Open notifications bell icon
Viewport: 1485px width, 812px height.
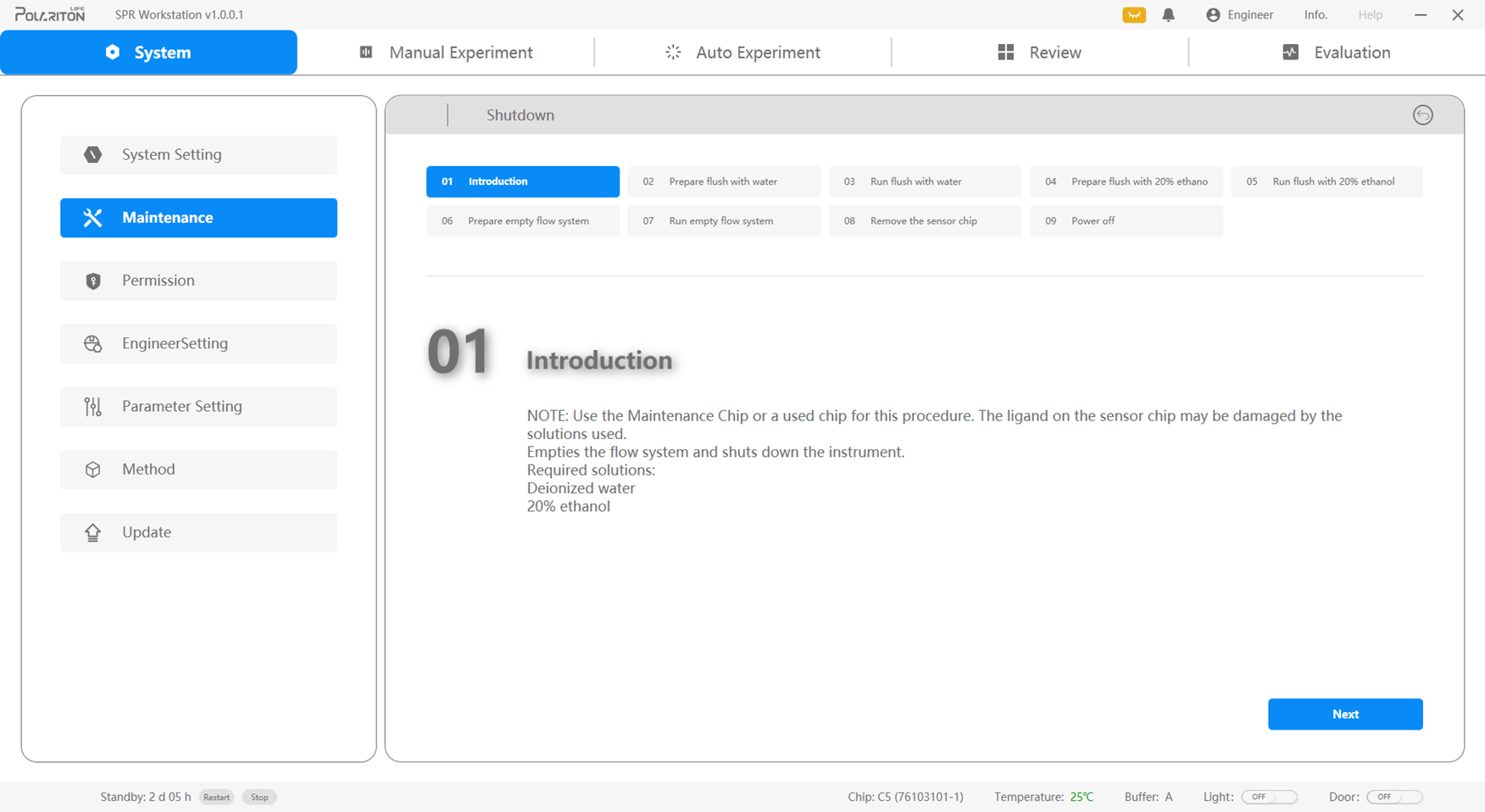click(x=1168, y=15)
